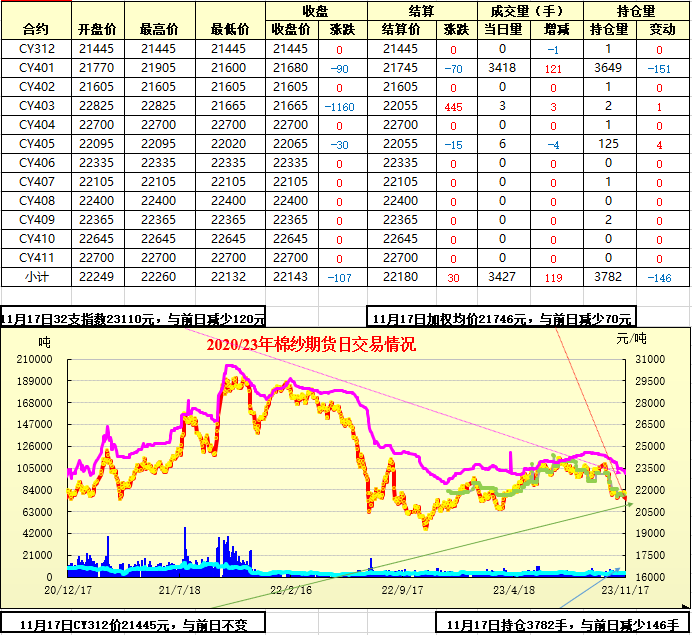Select the 开盘价 column header
Image resolution: width=692 pixels, height=635 pixels.
(x=97, y=29)
